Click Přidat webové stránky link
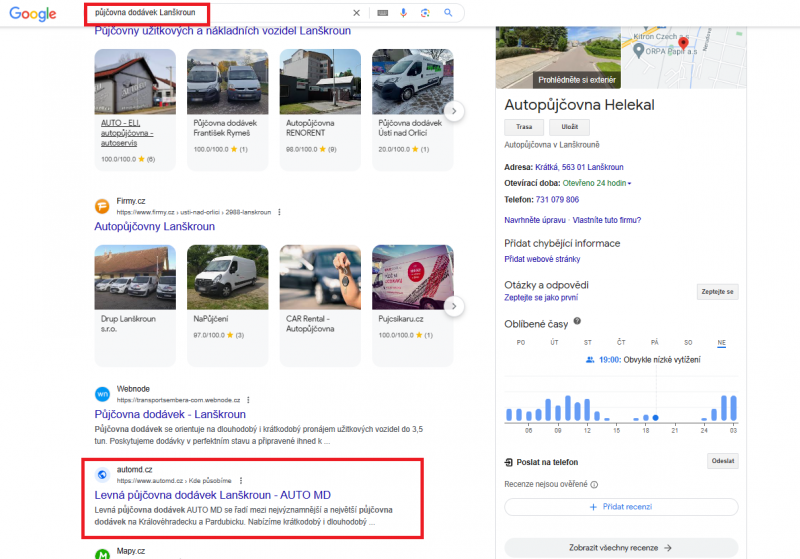 pyautogui.click(x=542, y=259)
